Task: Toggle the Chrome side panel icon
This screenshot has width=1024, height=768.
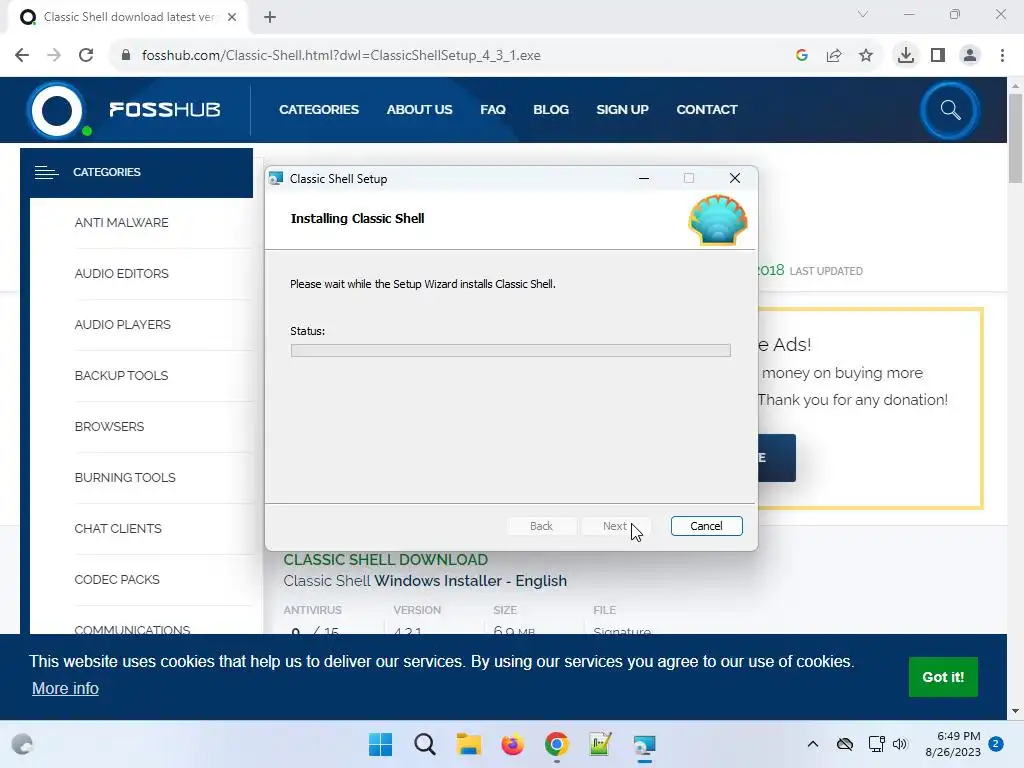Action: (x=938, y=56)
